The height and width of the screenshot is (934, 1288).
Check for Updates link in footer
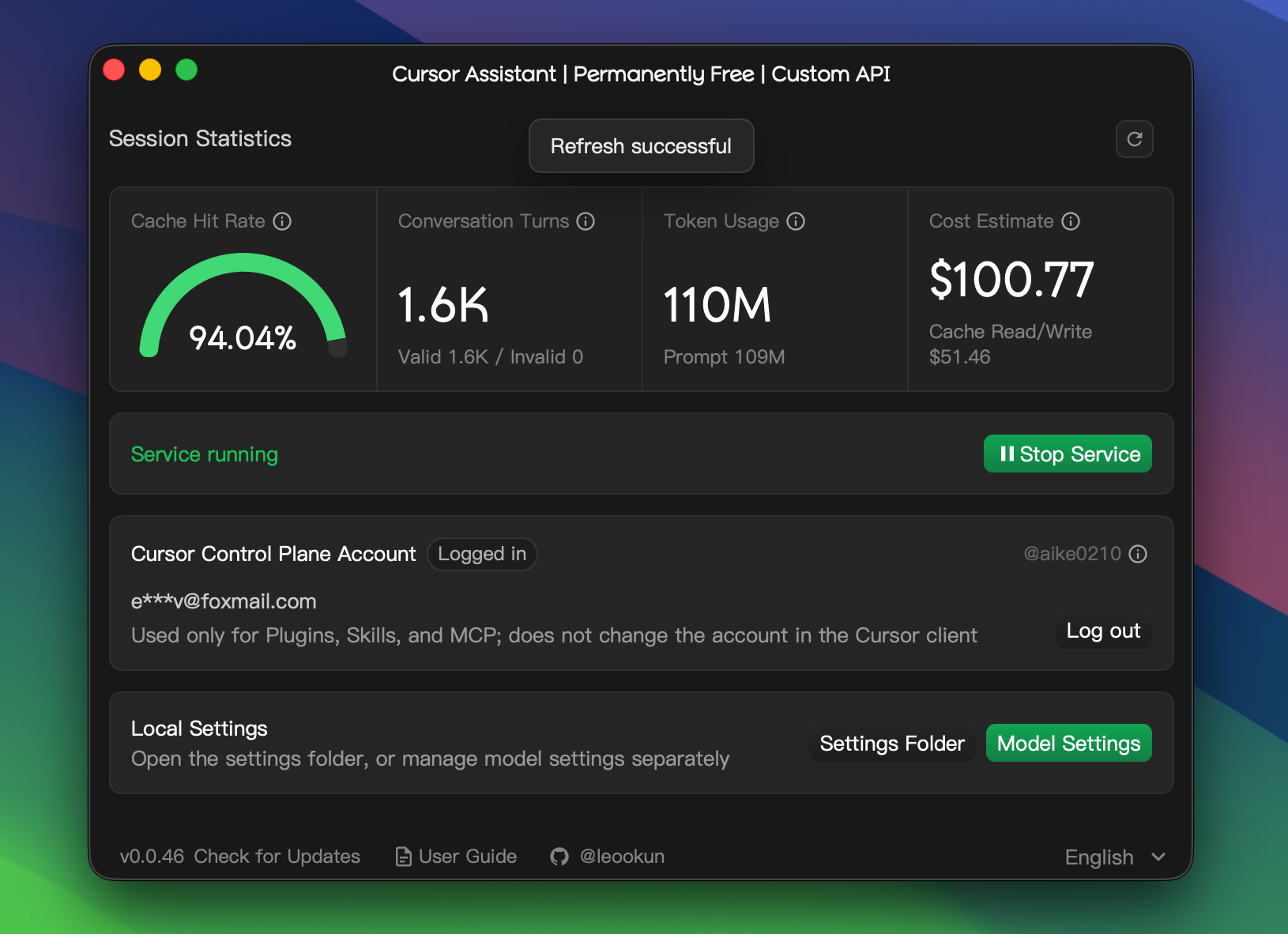[x=277, y=857]
